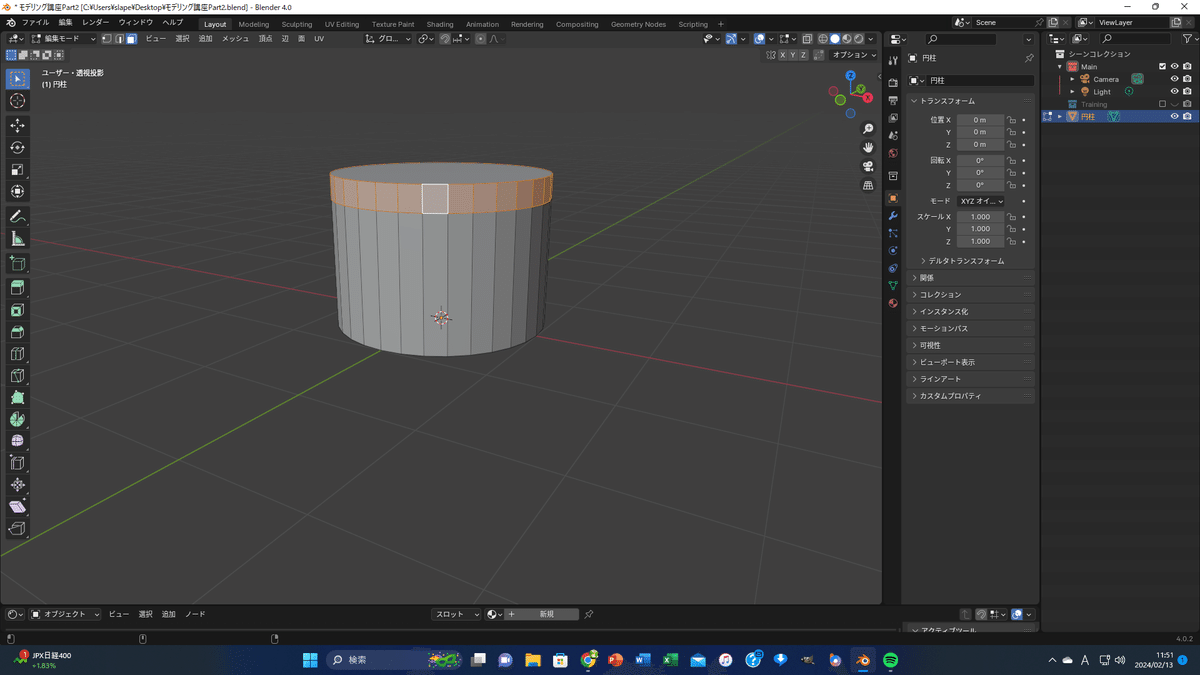Expand the Camera item in outliner
Image resolution: width=1200 pixels, height=675 pixels.
(1072, 79)
